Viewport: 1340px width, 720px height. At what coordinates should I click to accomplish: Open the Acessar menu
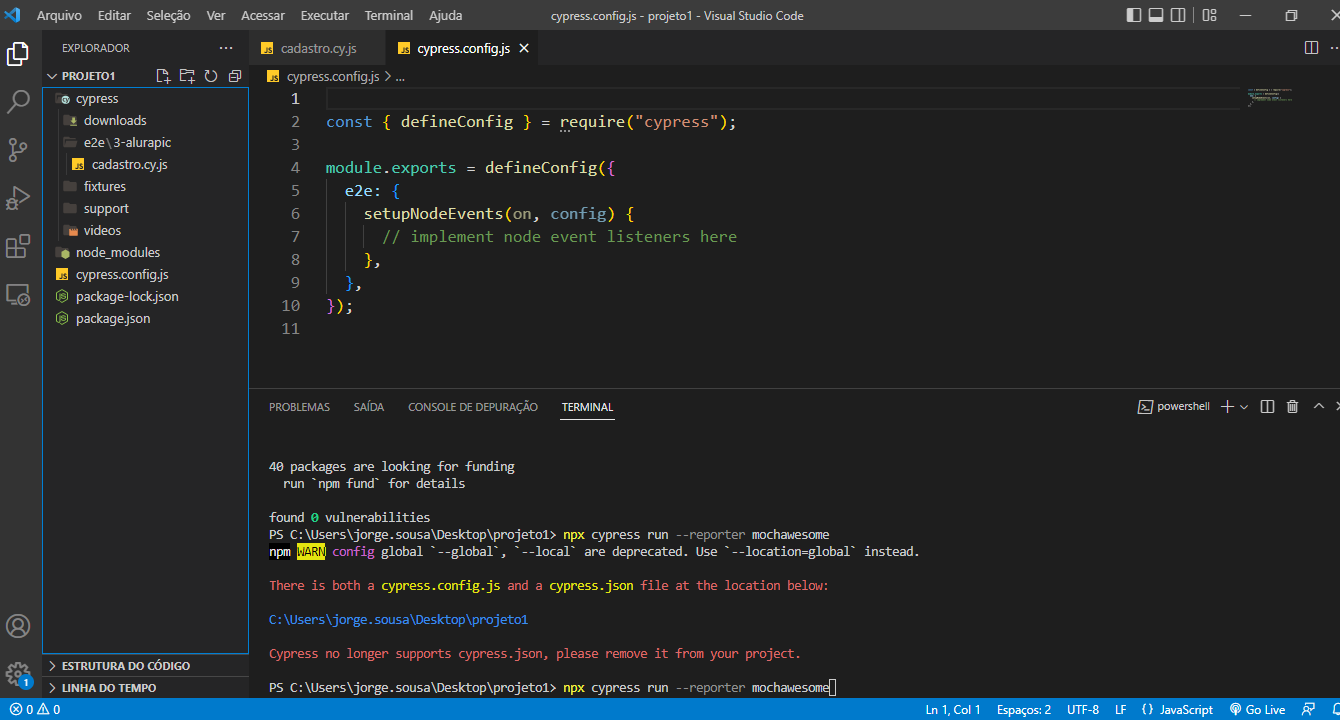(263, 15)
